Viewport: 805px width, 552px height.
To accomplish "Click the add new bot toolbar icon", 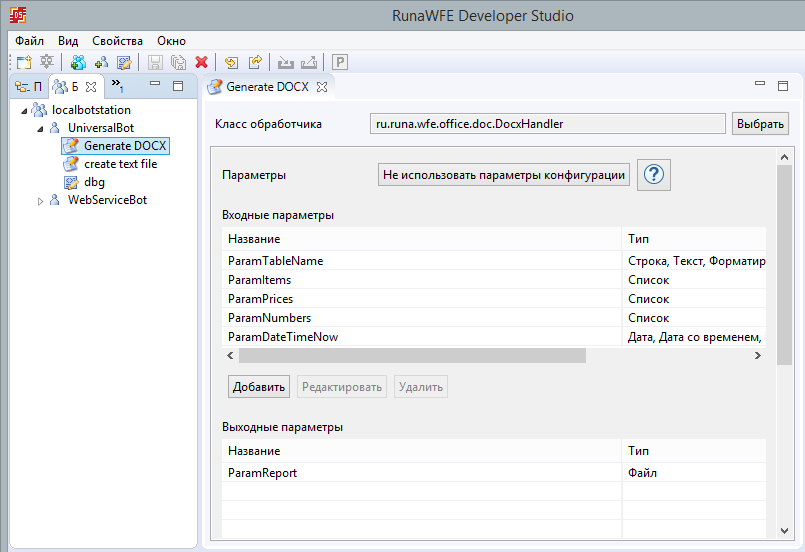I will 101,62.
